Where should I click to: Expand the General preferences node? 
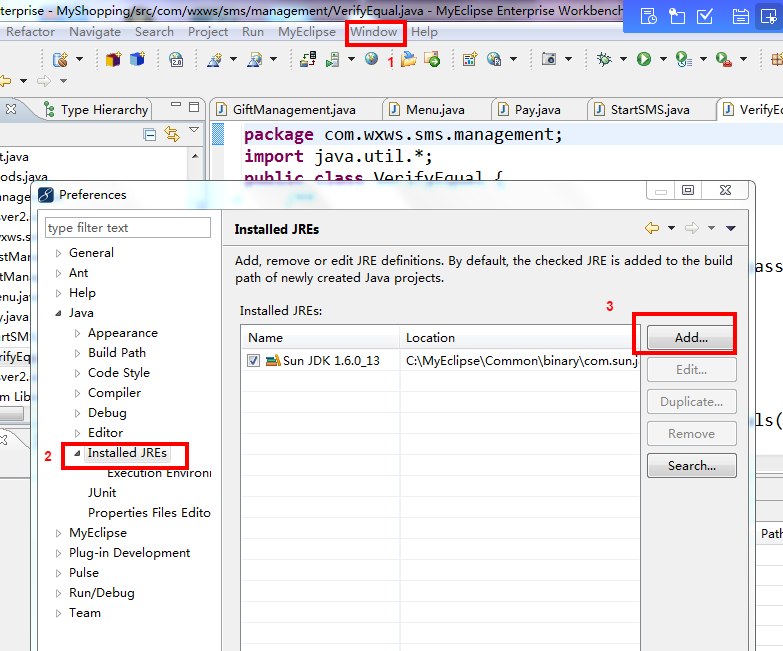(x=59, y=253)
